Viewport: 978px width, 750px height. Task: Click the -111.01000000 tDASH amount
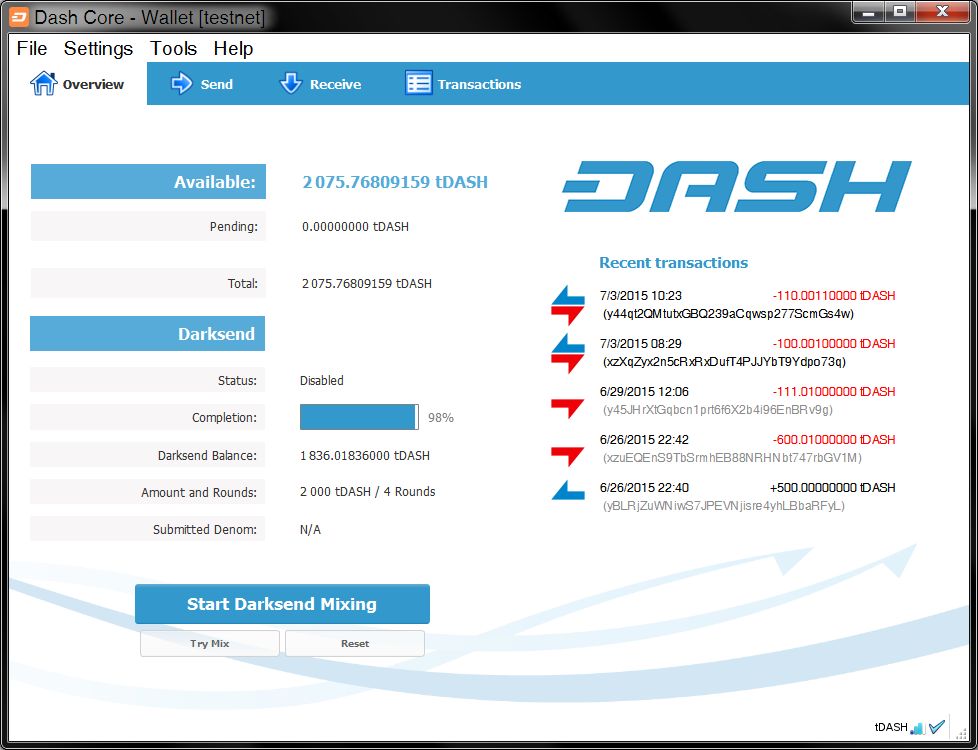coord(834,392)
